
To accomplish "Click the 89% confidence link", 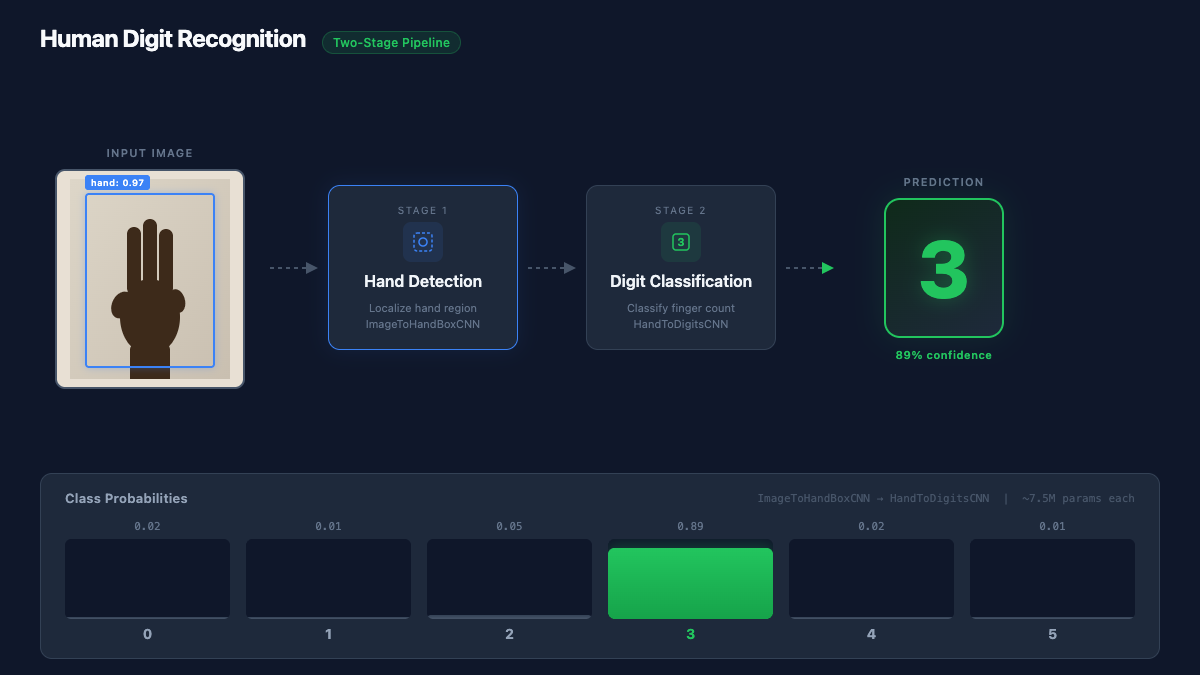I will tap(943, 354).
